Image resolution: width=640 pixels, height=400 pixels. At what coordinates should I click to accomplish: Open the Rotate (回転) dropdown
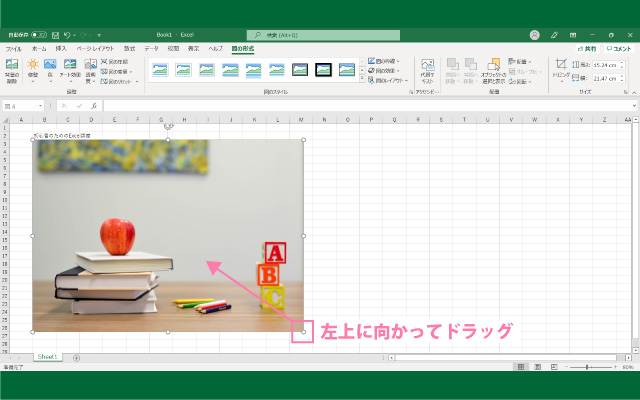tap(520, 82)
